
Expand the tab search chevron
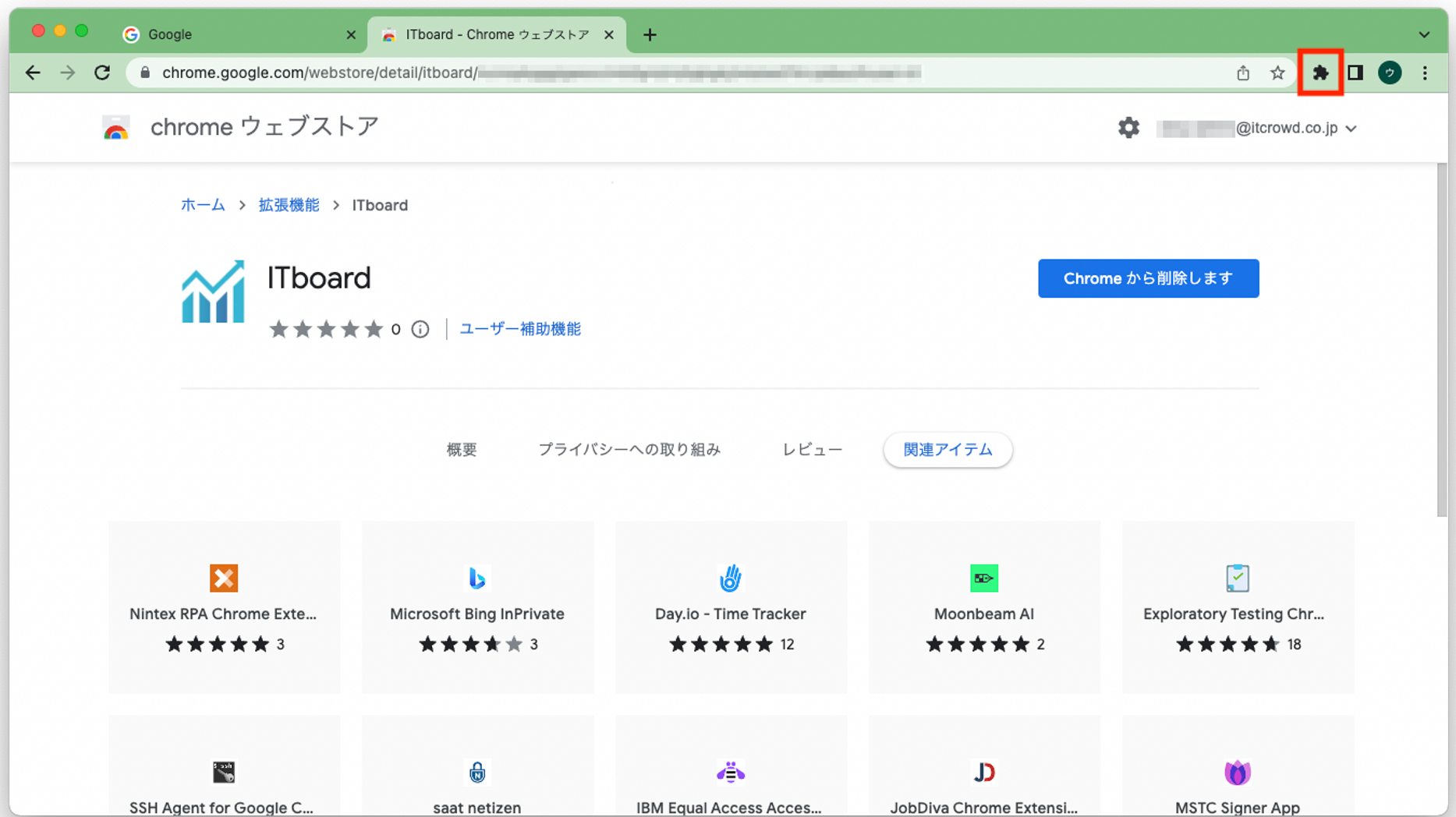(x=1424, y=35)
